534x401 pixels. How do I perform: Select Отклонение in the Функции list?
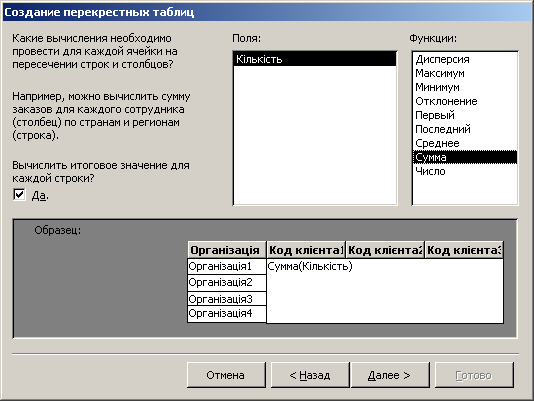465,101
